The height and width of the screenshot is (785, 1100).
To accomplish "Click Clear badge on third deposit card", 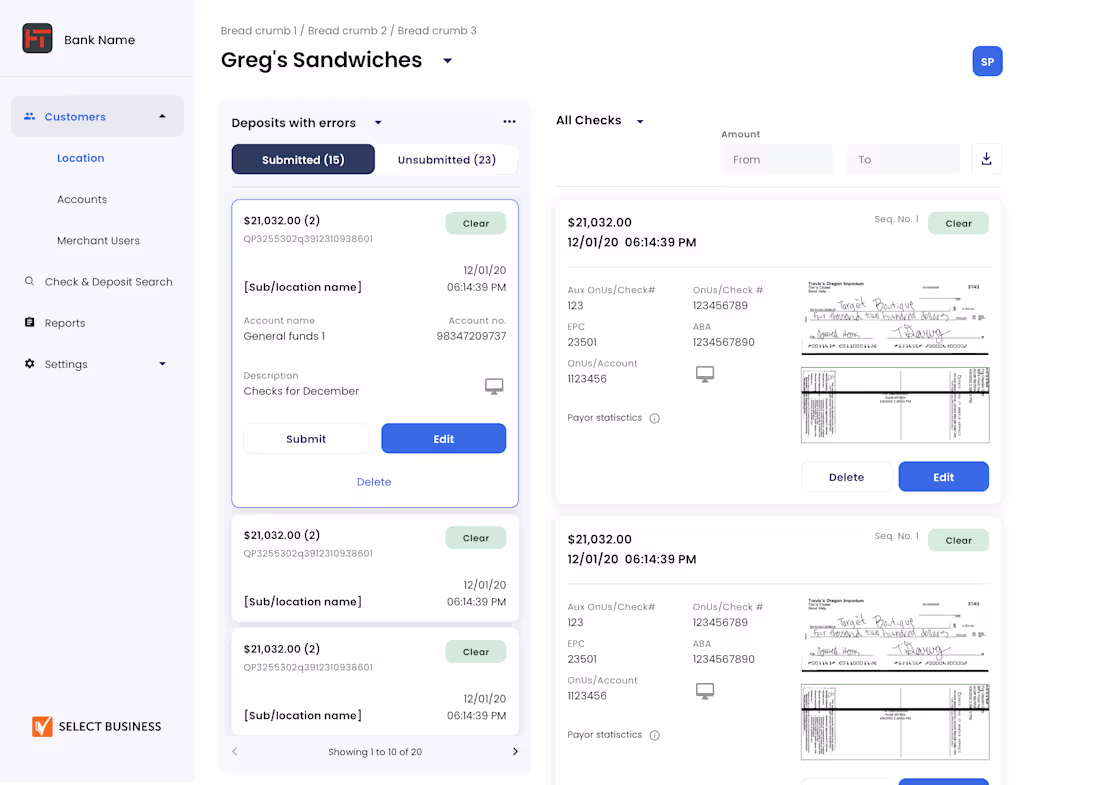I will 476,652.
